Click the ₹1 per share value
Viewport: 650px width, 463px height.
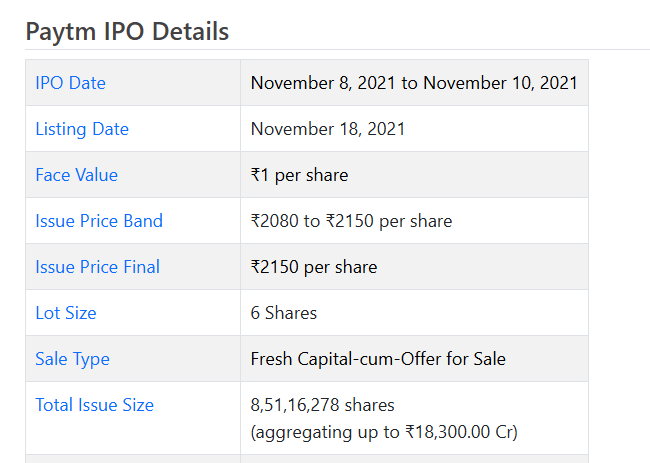tap(299, 175)
